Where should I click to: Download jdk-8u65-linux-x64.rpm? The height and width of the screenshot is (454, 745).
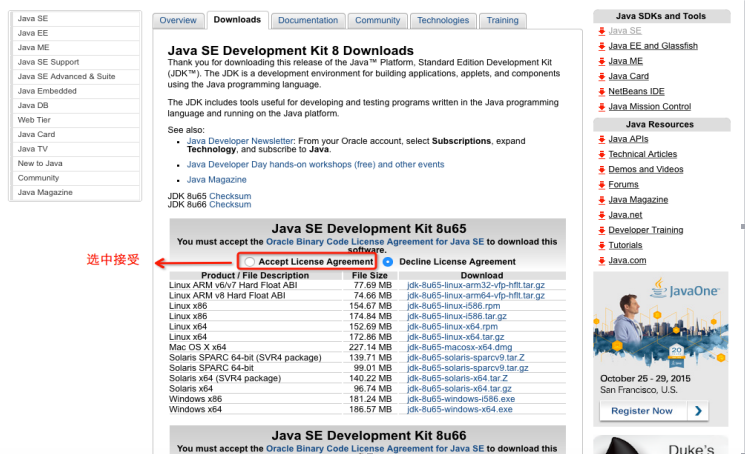point(452,327)
